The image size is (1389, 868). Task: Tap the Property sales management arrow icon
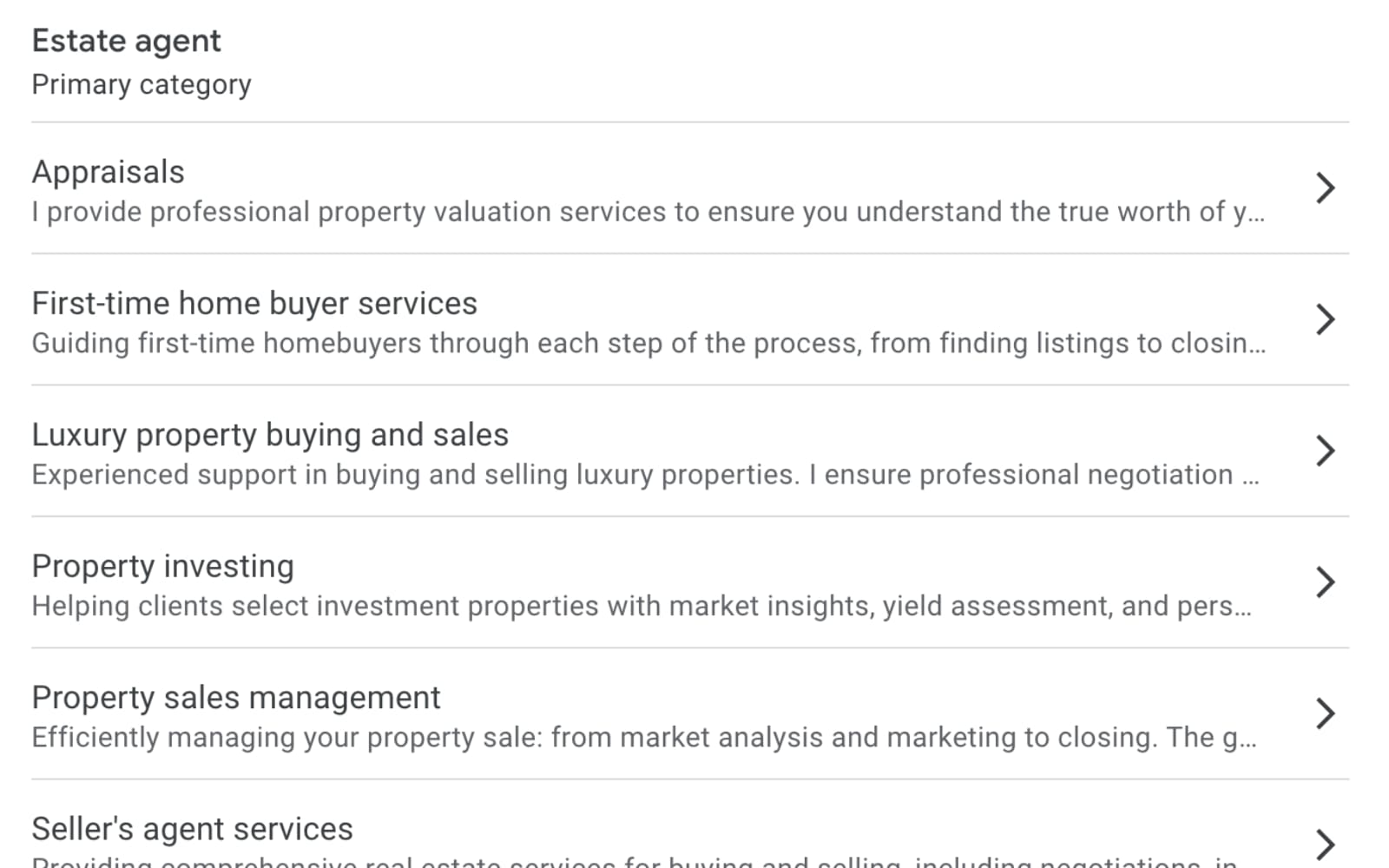click(x=1325, y=713)
